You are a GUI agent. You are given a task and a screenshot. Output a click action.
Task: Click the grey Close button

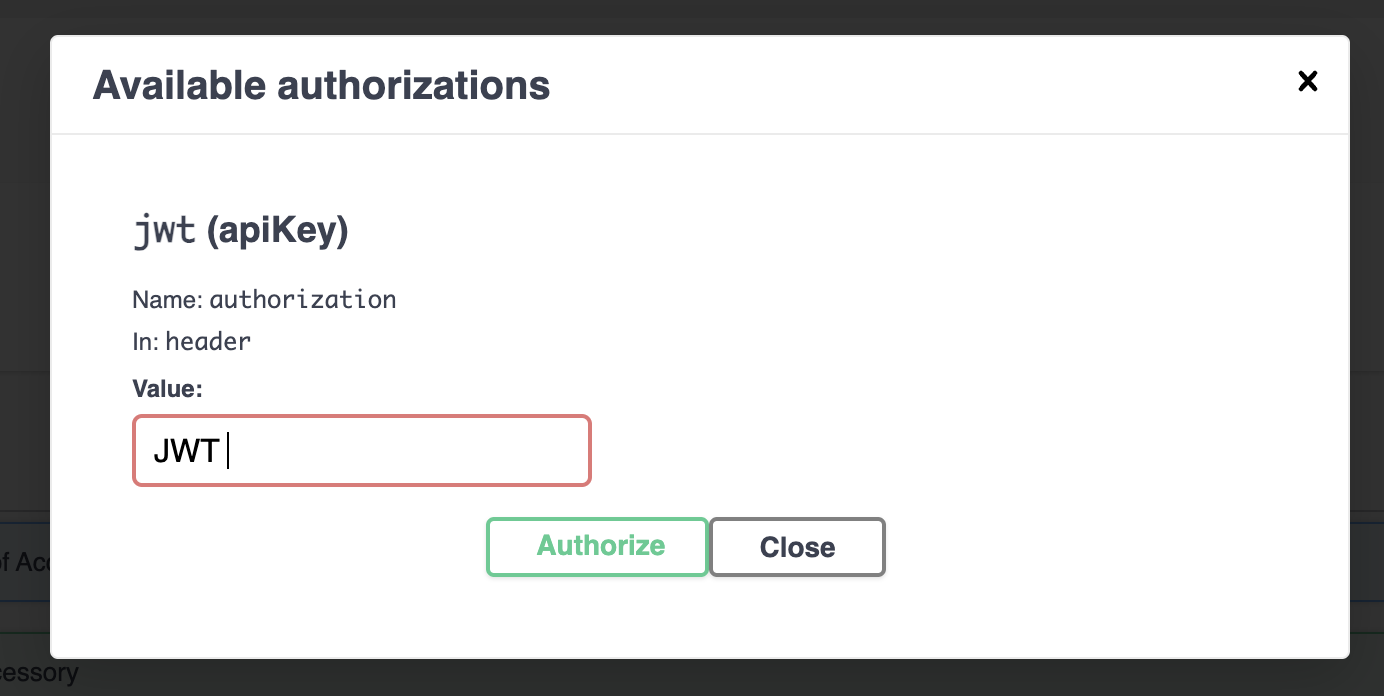[x=797, y=547]
